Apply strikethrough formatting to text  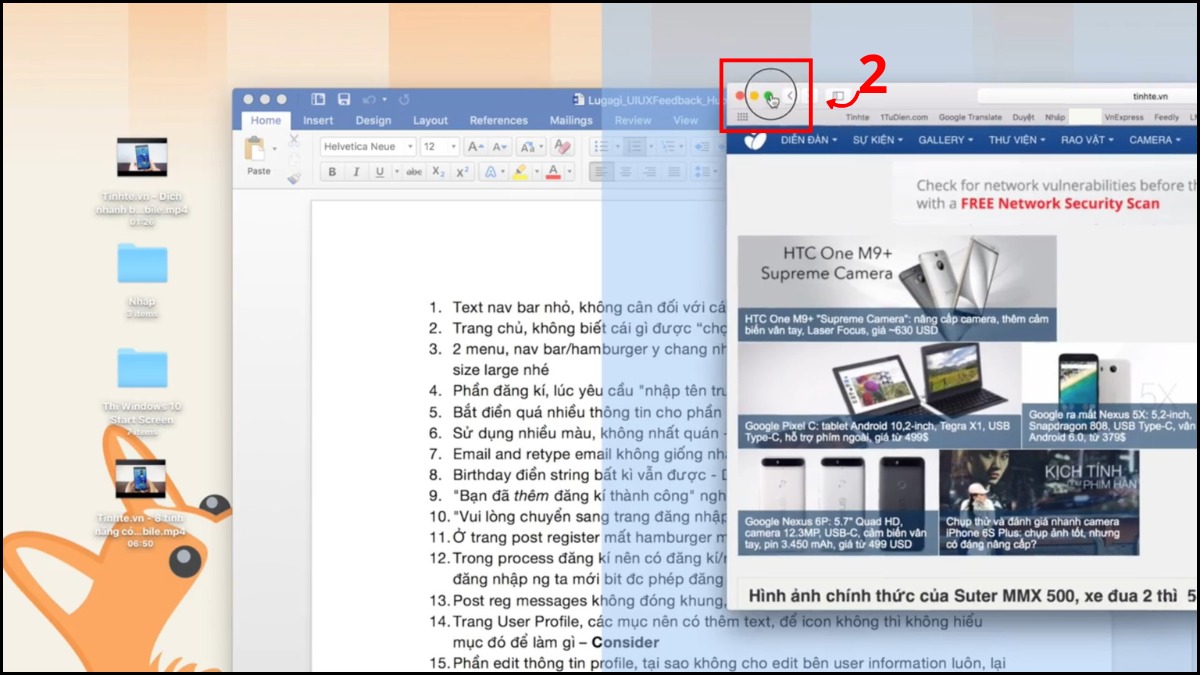(412, 171)
